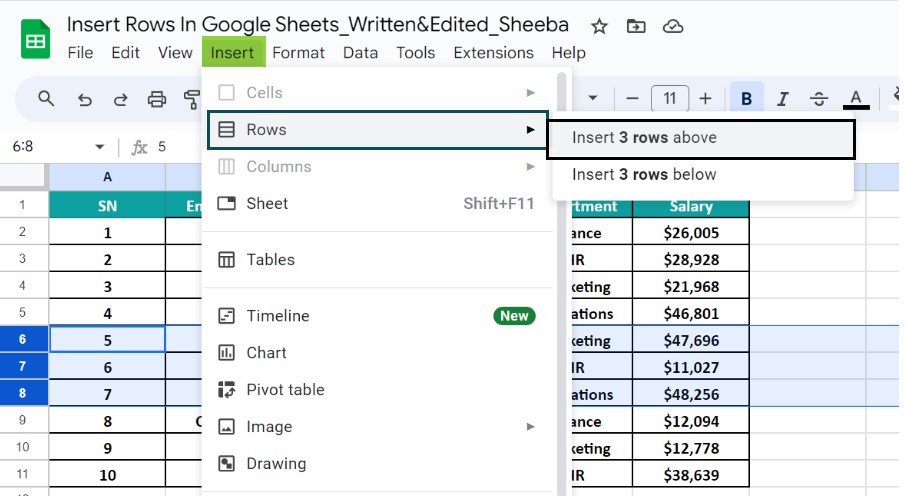Click the font size field showing 11
Screen dimensions: 906x498
pos(670,98)
